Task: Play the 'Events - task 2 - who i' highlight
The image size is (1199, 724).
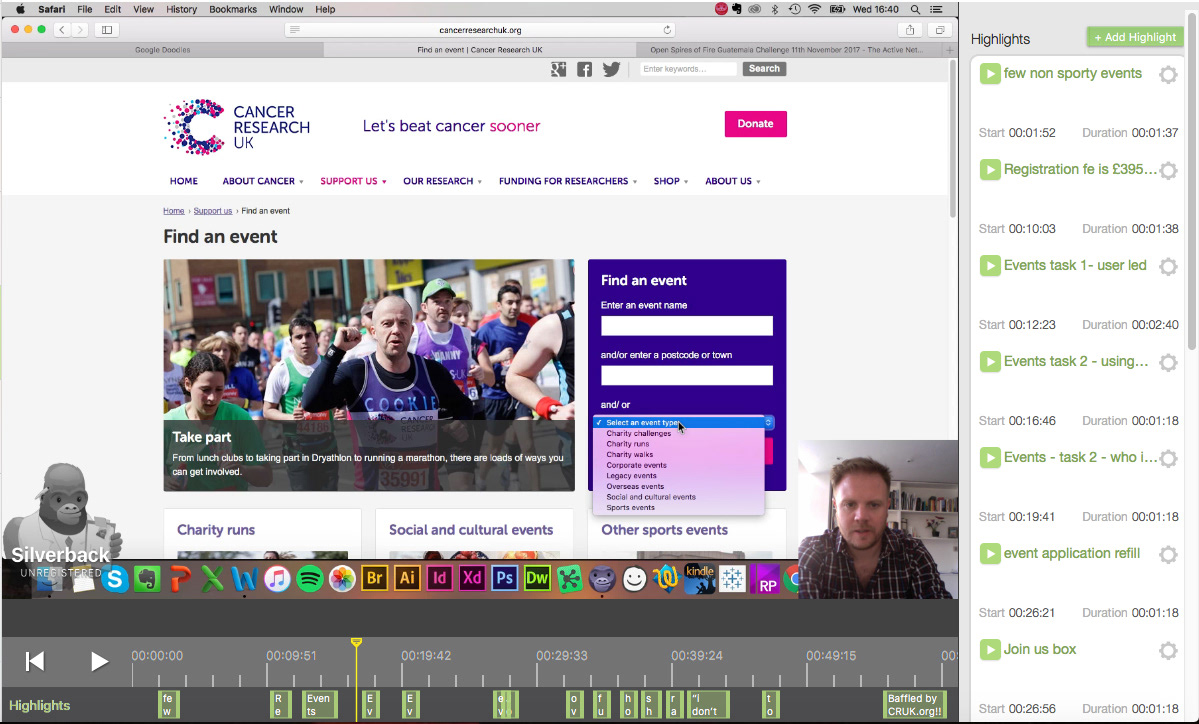Action: pos(989,457)
